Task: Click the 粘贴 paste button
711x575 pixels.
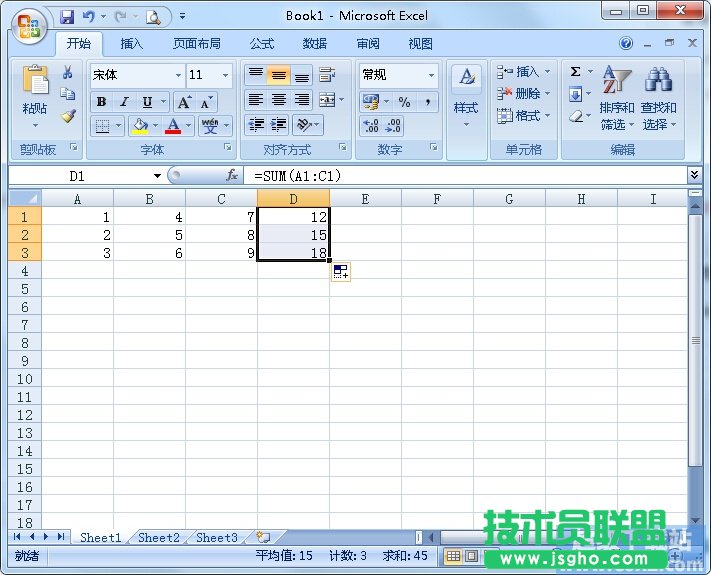Action: coord(36,97)
